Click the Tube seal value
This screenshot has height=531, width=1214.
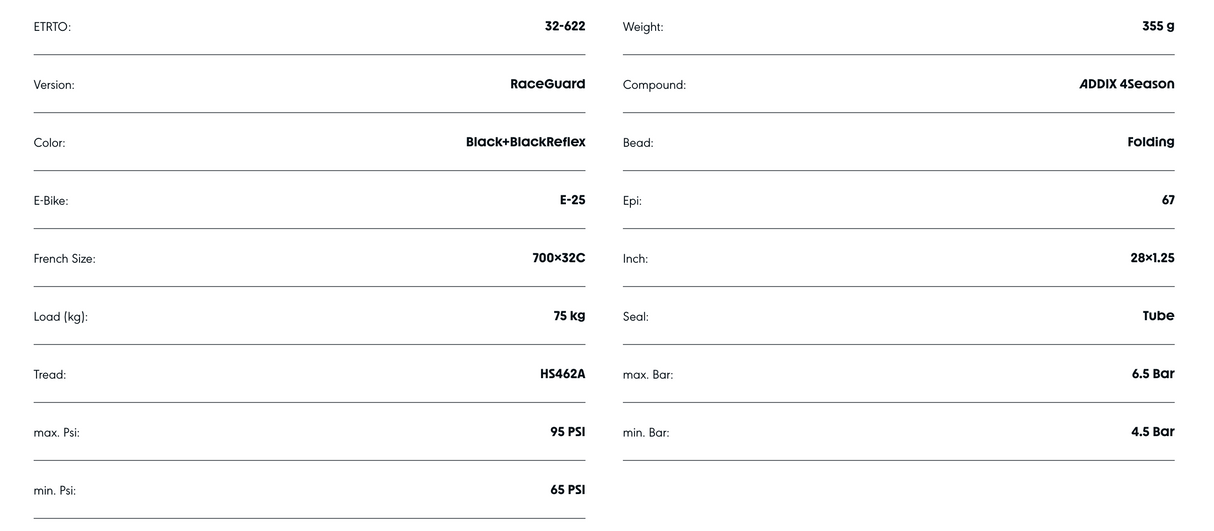pyautogui.click(x=1158, y=316)
